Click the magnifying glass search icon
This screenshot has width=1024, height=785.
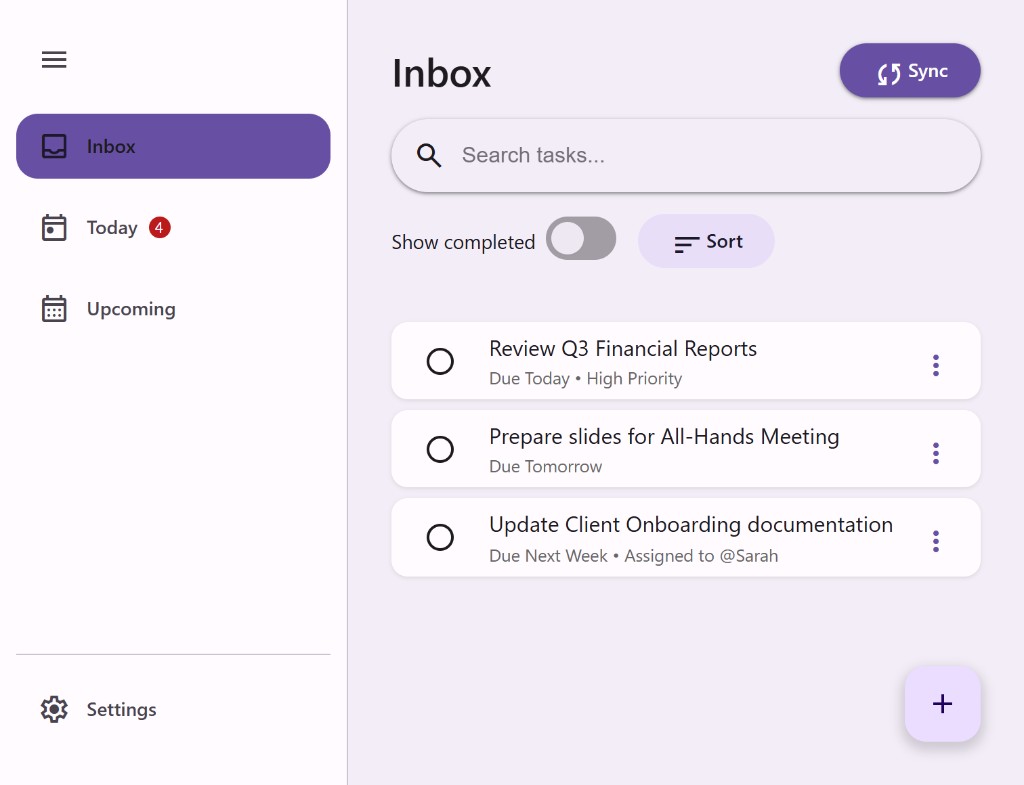[429, 155]
